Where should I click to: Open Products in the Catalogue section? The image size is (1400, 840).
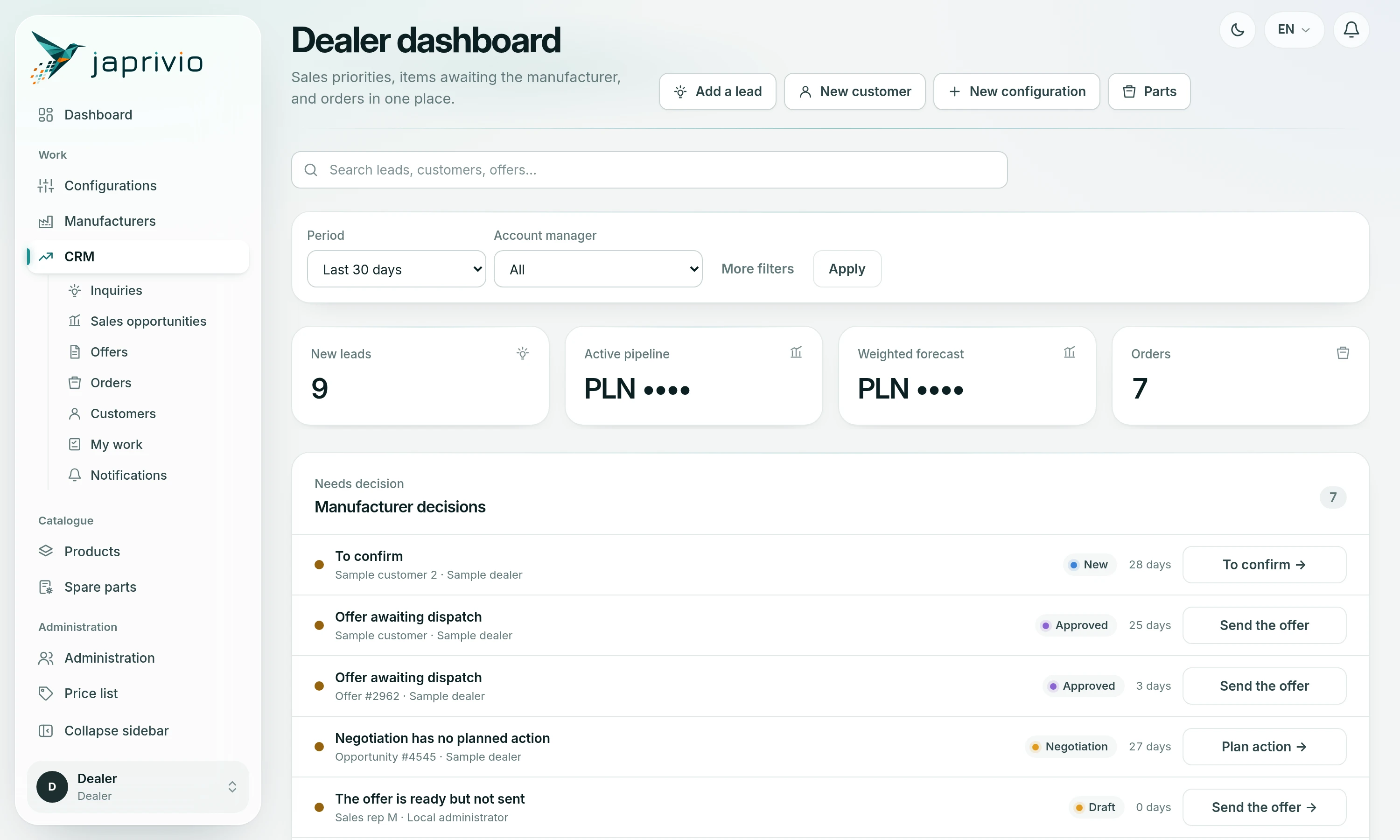[x=138, y=551]
